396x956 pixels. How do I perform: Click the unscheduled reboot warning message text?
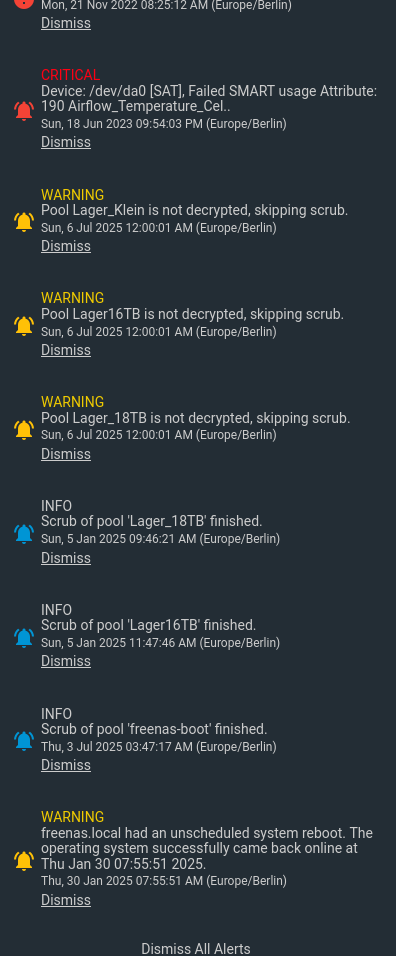(x=207, y=849)
